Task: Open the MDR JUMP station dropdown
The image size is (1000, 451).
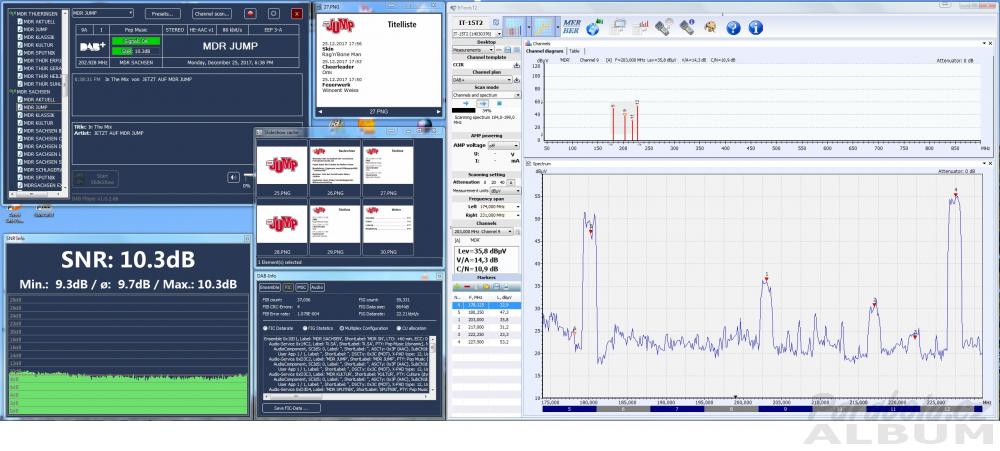Action: click(103, 13)
